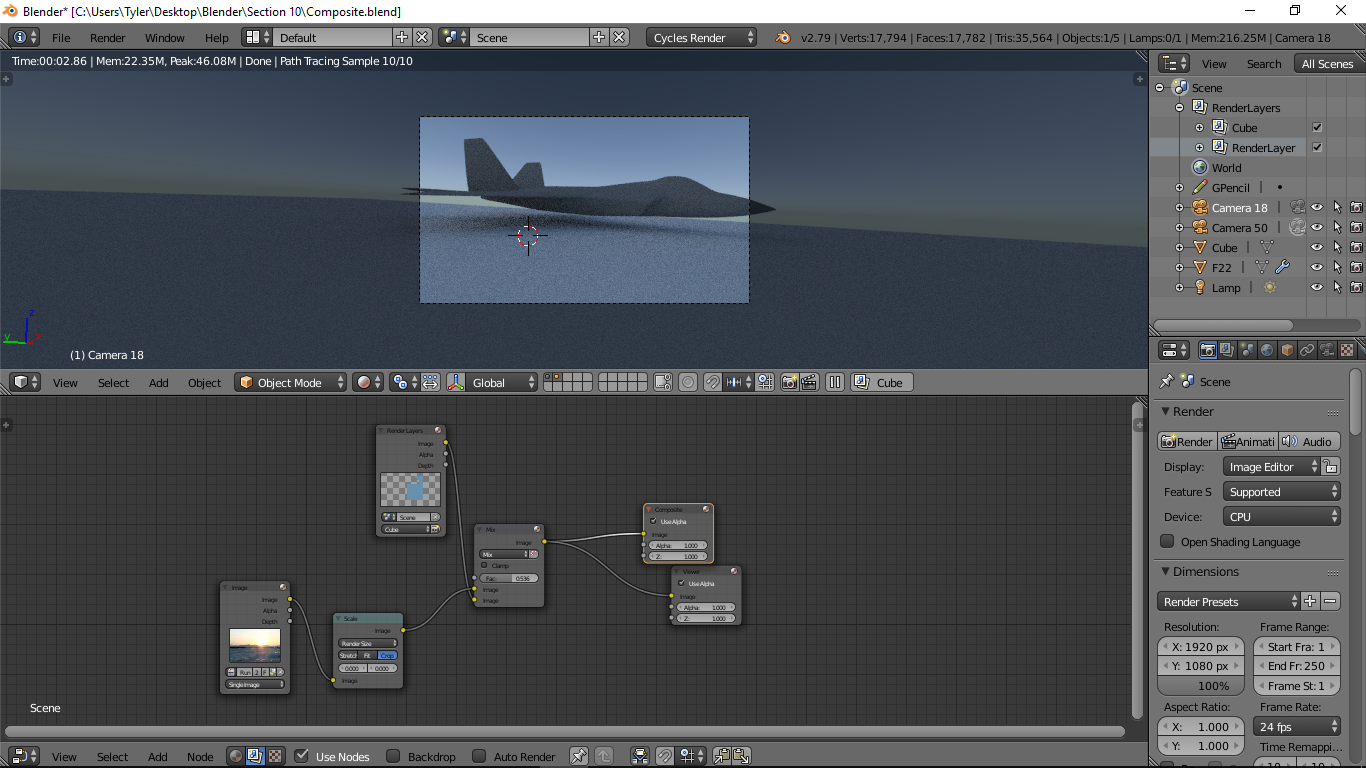Select the Shader node tree type icon
Viewport: 1366px width, 768px height.
pos(235,756)
